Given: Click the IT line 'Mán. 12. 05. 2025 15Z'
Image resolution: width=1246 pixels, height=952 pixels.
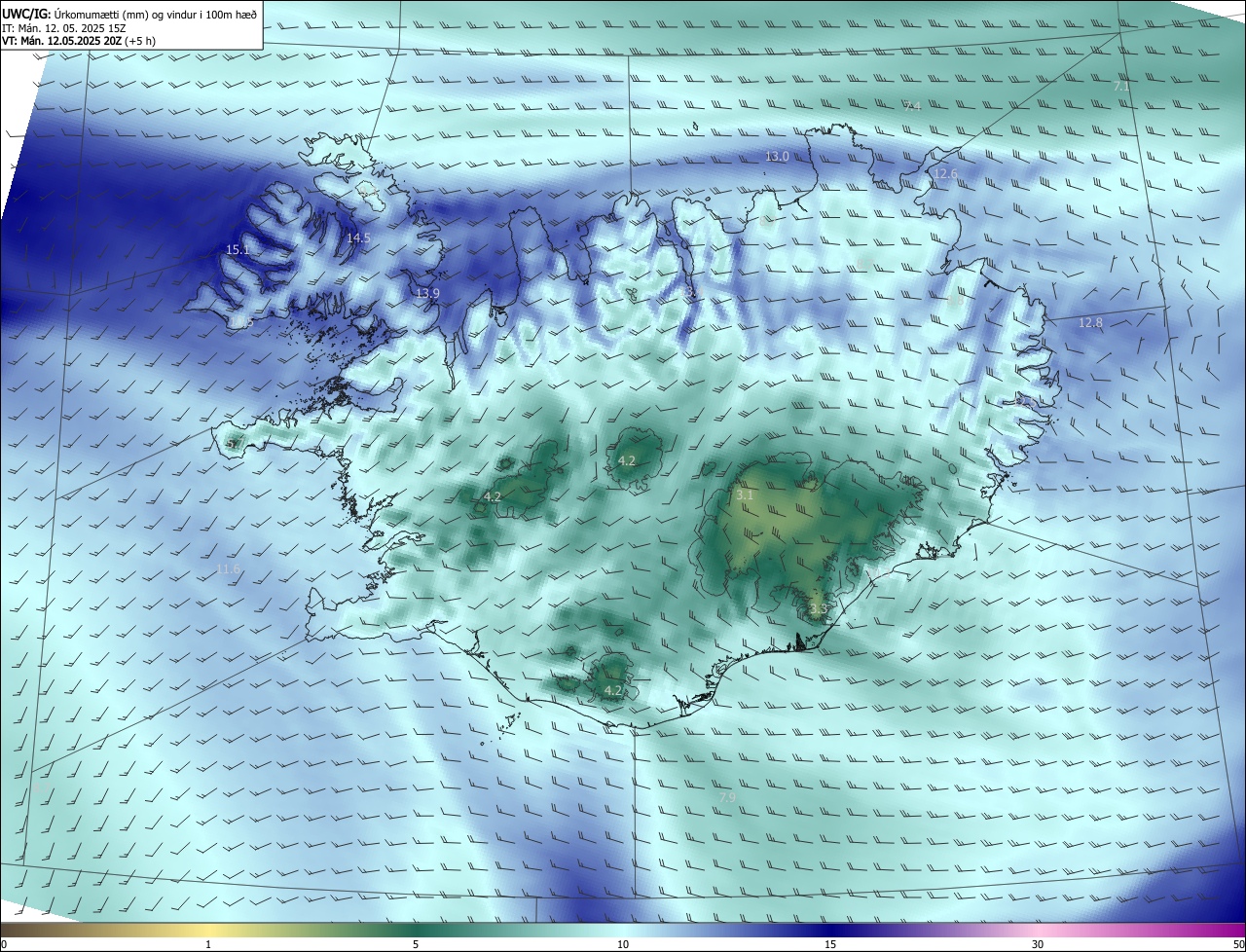Looking at the screenshot, I should click(74, 28).
